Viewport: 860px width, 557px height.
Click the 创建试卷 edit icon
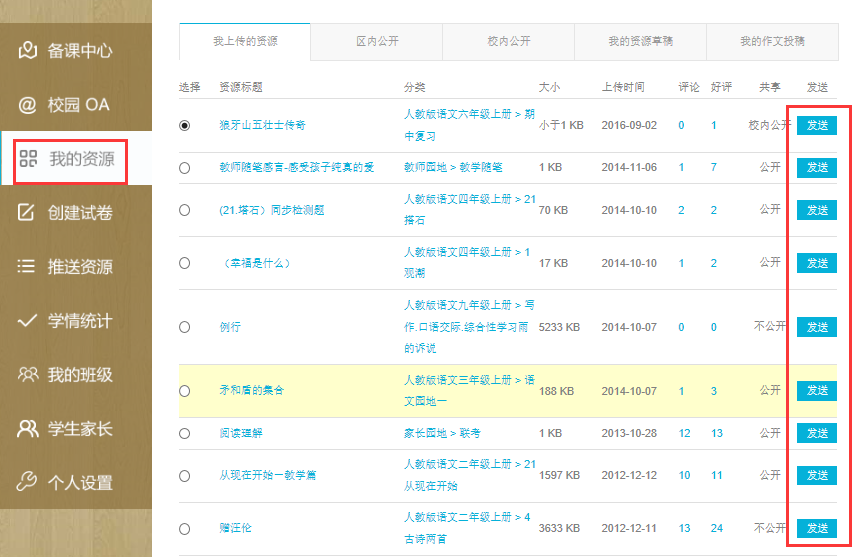click(x=28, y=212)
